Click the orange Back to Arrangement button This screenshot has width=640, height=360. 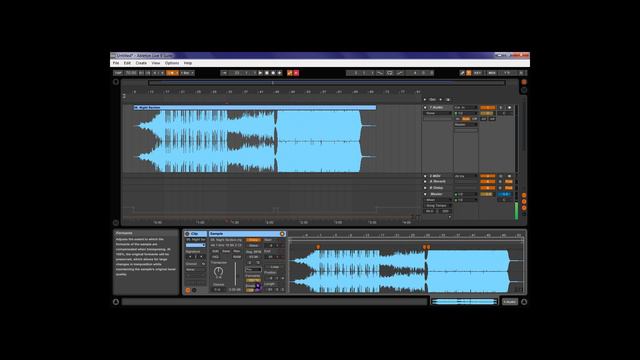[289, 73]
